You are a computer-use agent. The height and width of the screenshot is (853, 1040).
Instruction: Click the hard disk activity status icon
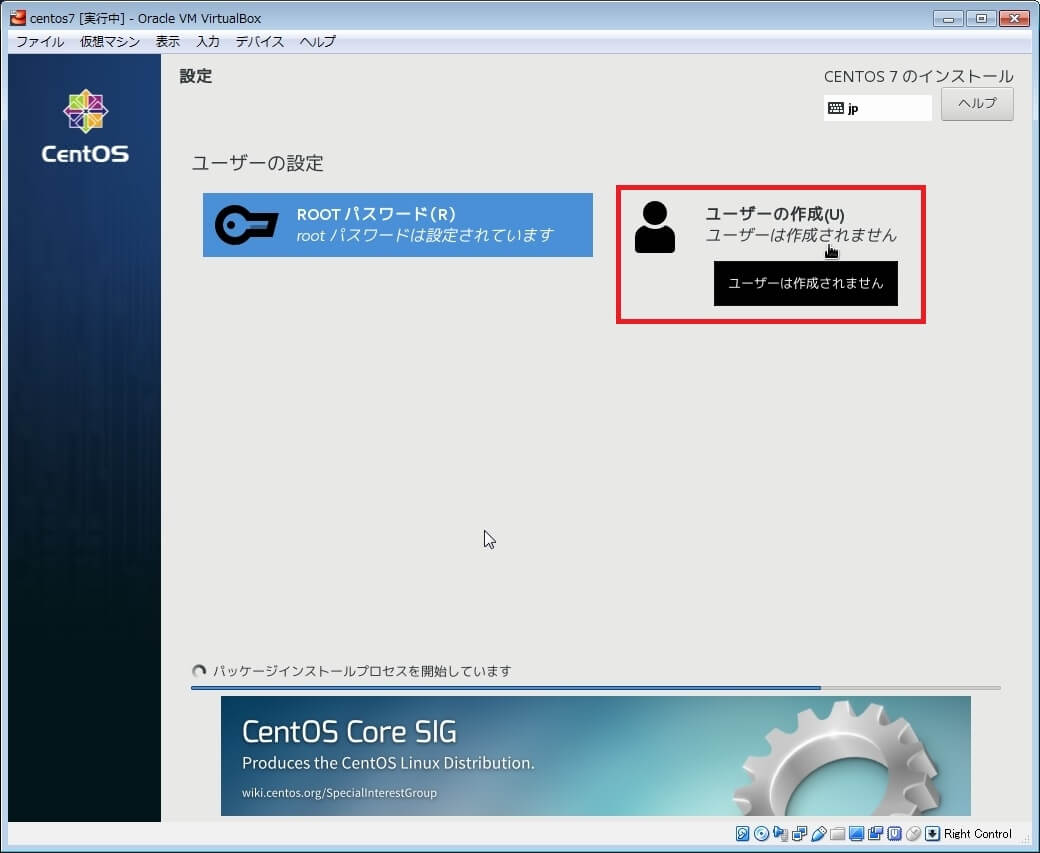click(743, 834)
